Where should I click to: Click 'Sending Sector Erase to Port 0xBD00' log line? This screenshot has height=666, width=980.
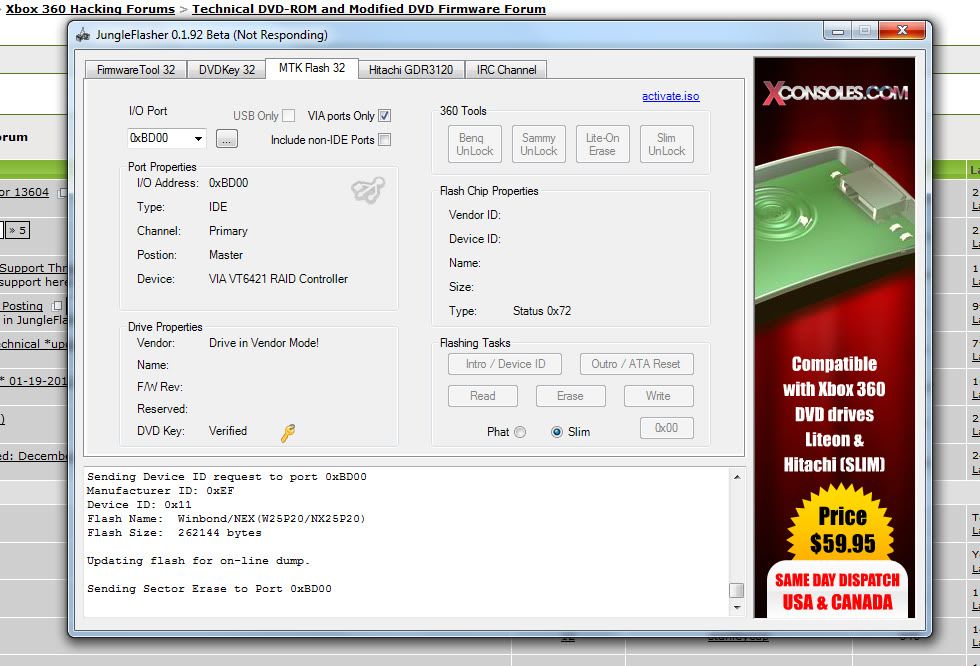209,589
